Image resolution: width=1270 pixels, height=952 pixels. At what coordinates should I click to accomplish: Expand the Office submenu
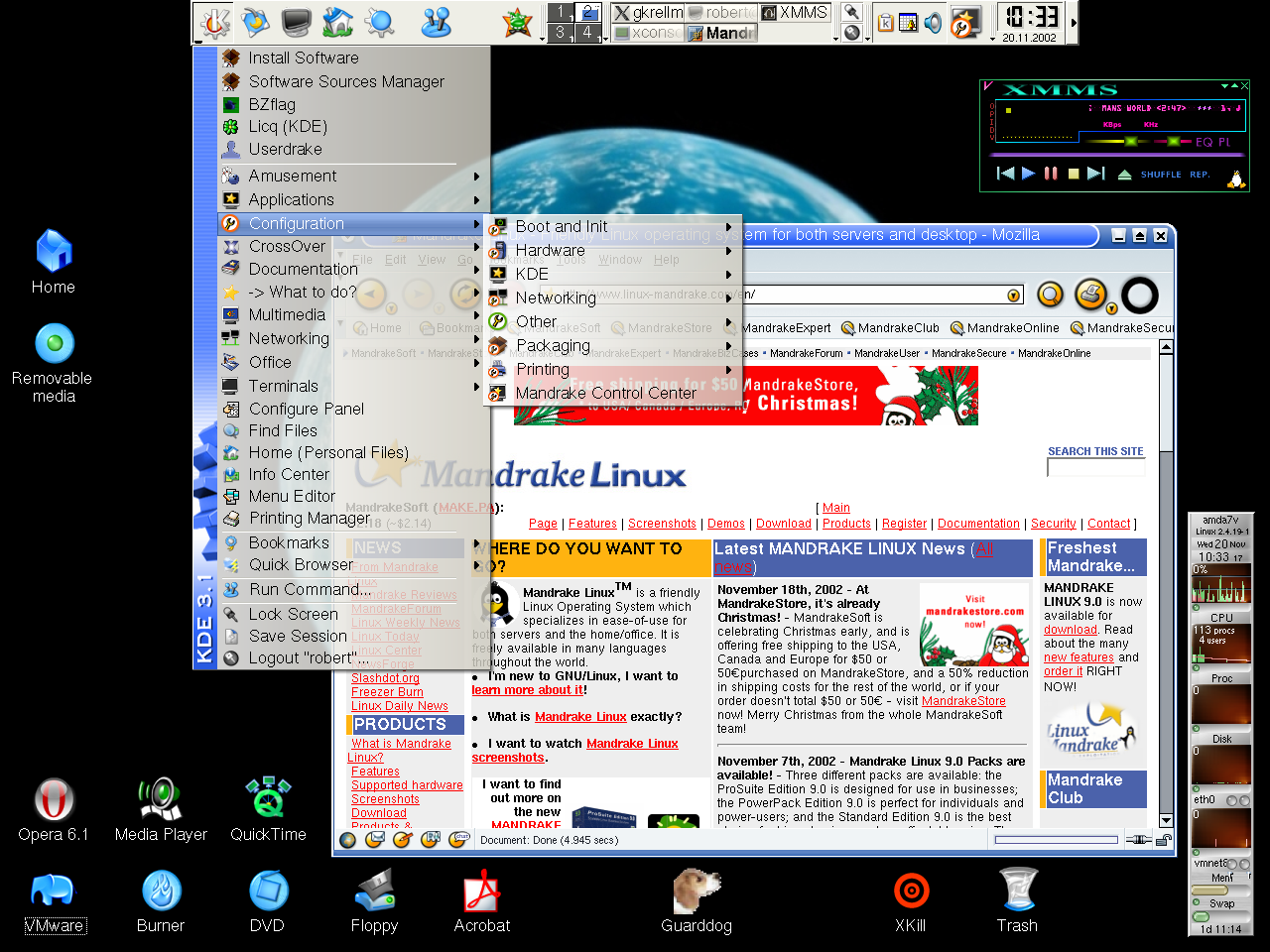click(x=353, y=362)
